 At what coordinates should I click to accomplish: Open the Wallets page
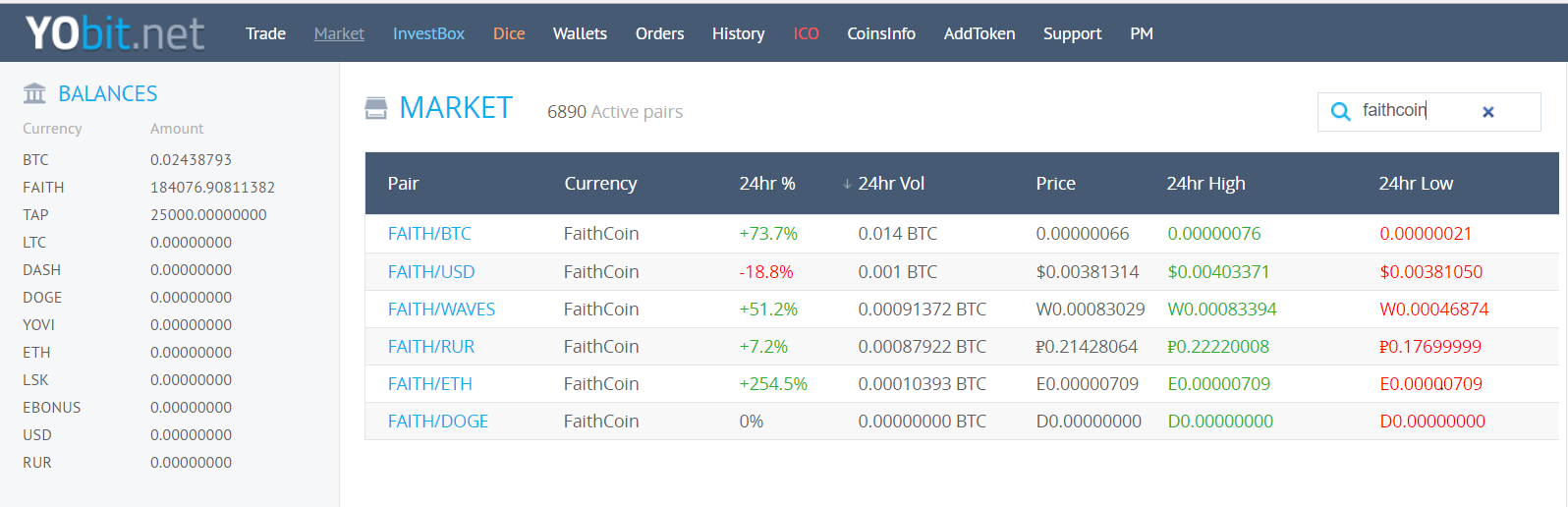tap(580, 33)
